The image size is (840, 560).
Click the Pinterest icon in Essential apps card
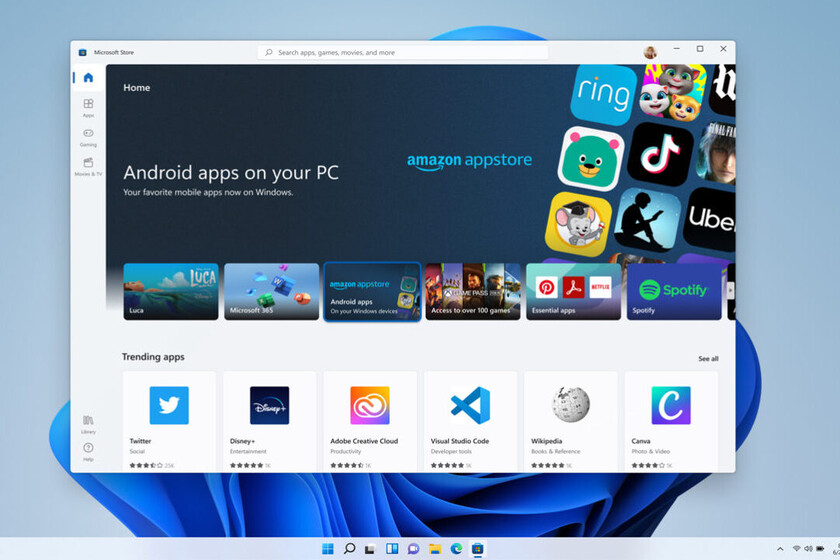(x=546, y=288)
